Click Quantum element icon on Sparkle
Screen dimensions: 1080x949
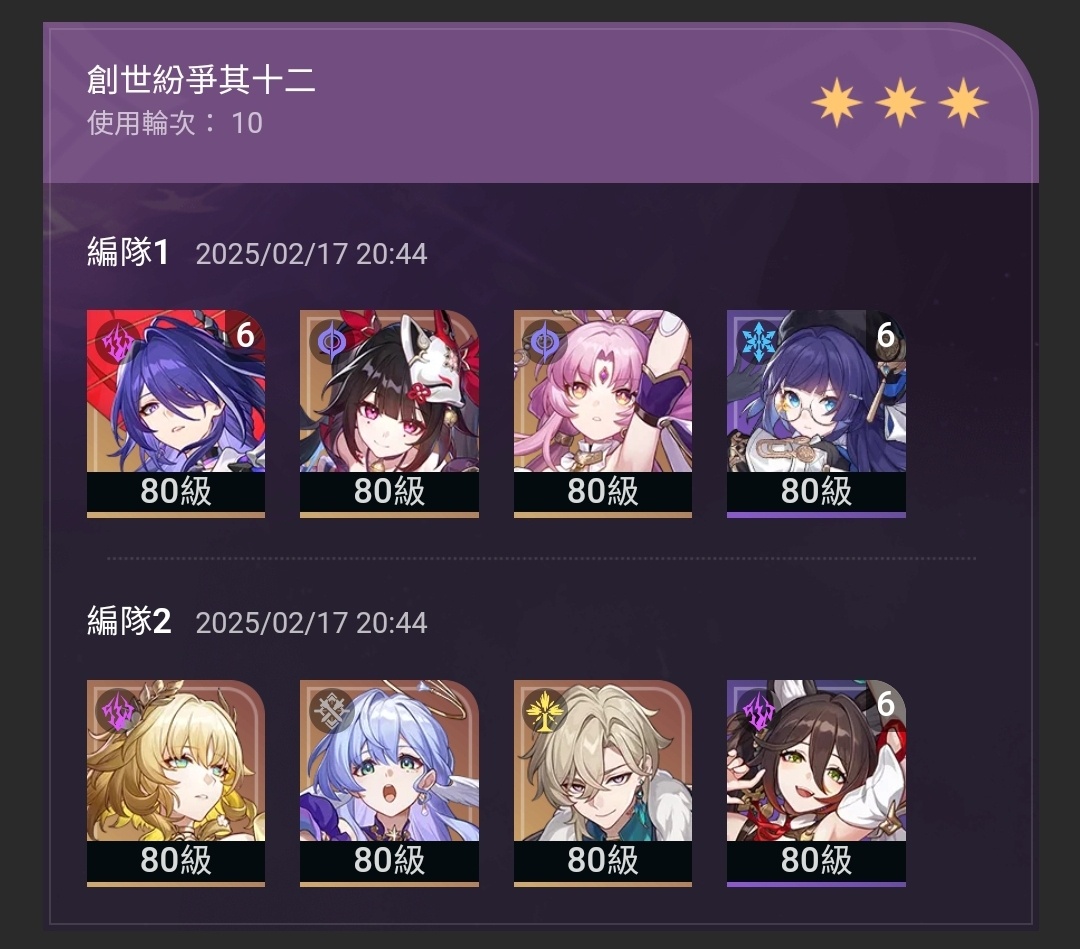331,341
